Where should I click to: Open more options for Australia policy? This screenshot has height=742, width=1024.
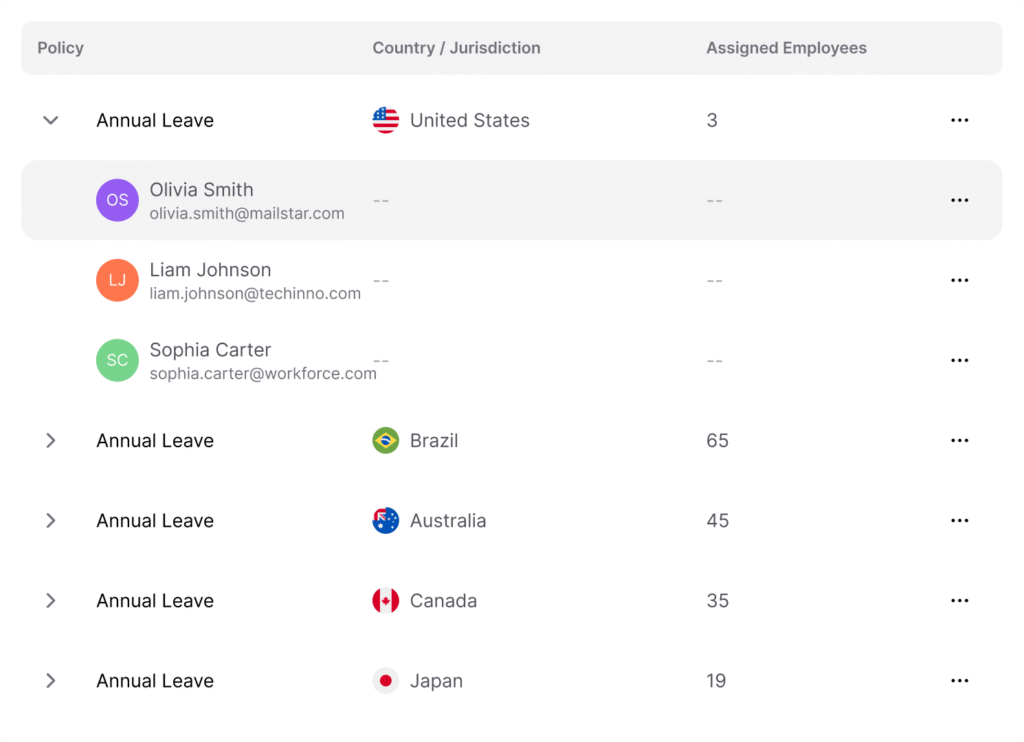tap(959, 521)
